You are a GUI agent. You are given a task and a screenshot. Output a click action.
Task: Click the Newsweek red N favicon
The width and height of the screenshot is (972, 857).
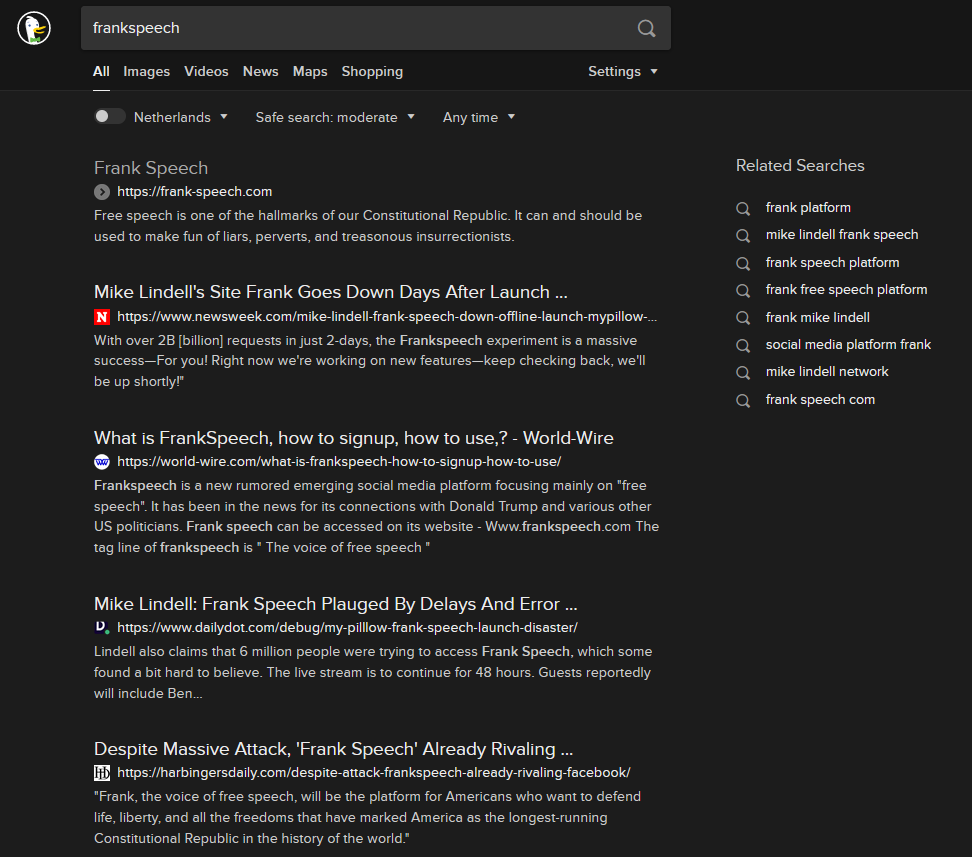102,317
